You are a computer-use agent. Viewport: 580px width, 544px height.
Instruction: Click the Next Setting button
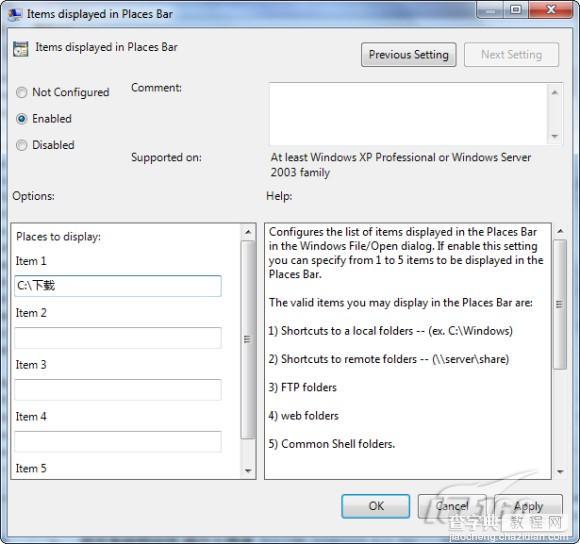click(x=511, y=55)
